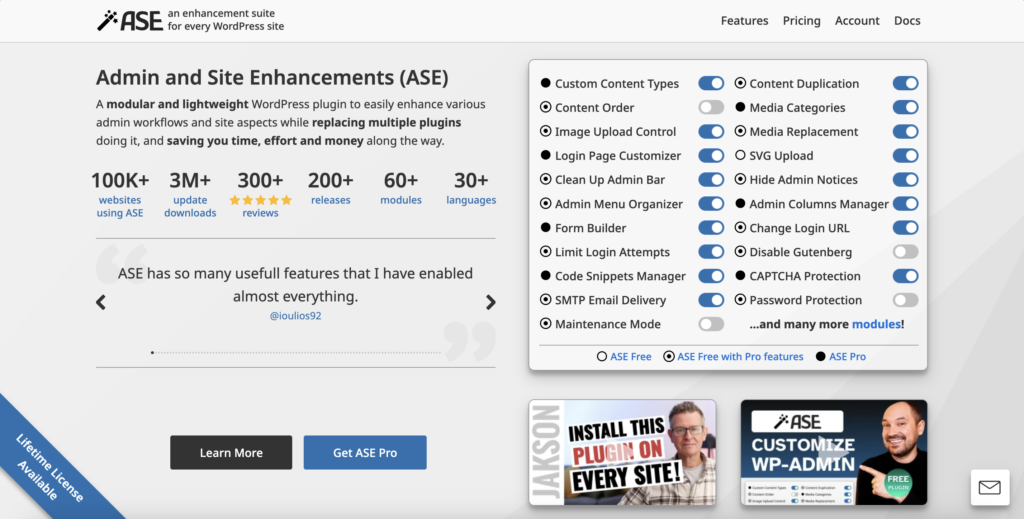Click the releases stat link
This screenshot has width=1024, height=519.
click(x=330, y=200)
